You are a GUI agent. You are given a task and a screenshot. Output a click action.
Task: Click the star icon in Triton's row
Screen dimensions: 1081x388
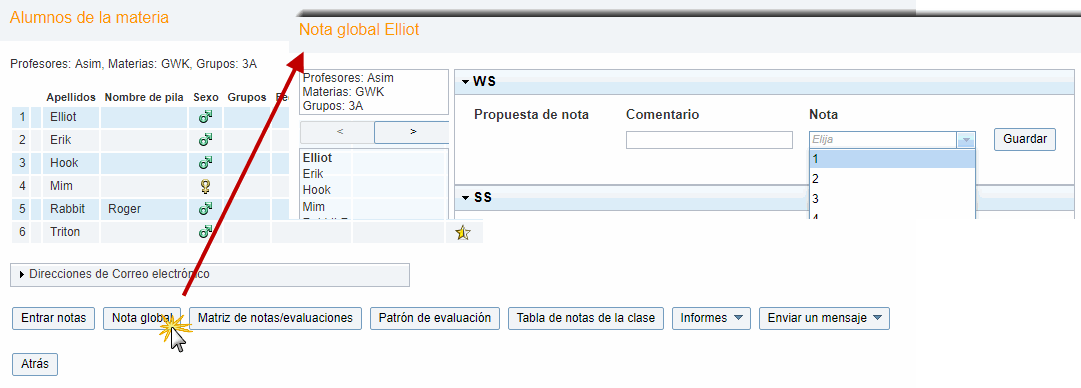click(x=463, y=233)
